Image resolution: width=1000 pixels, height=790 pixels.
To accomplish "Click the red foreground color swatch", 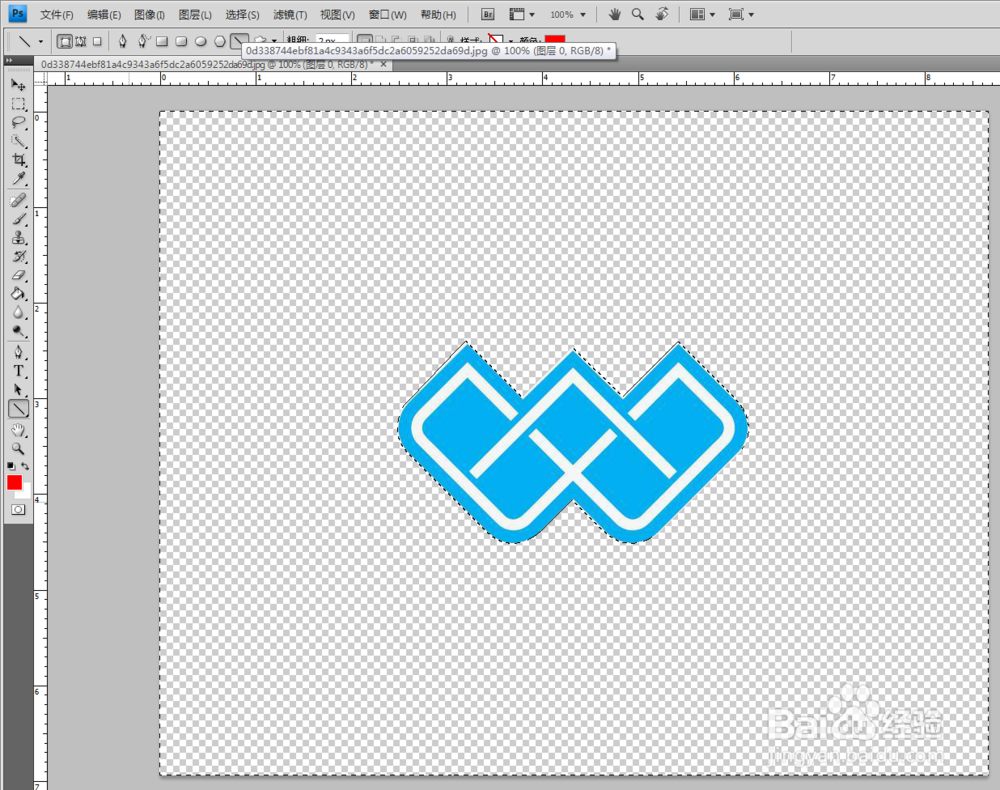I will [x=14, y=482].
